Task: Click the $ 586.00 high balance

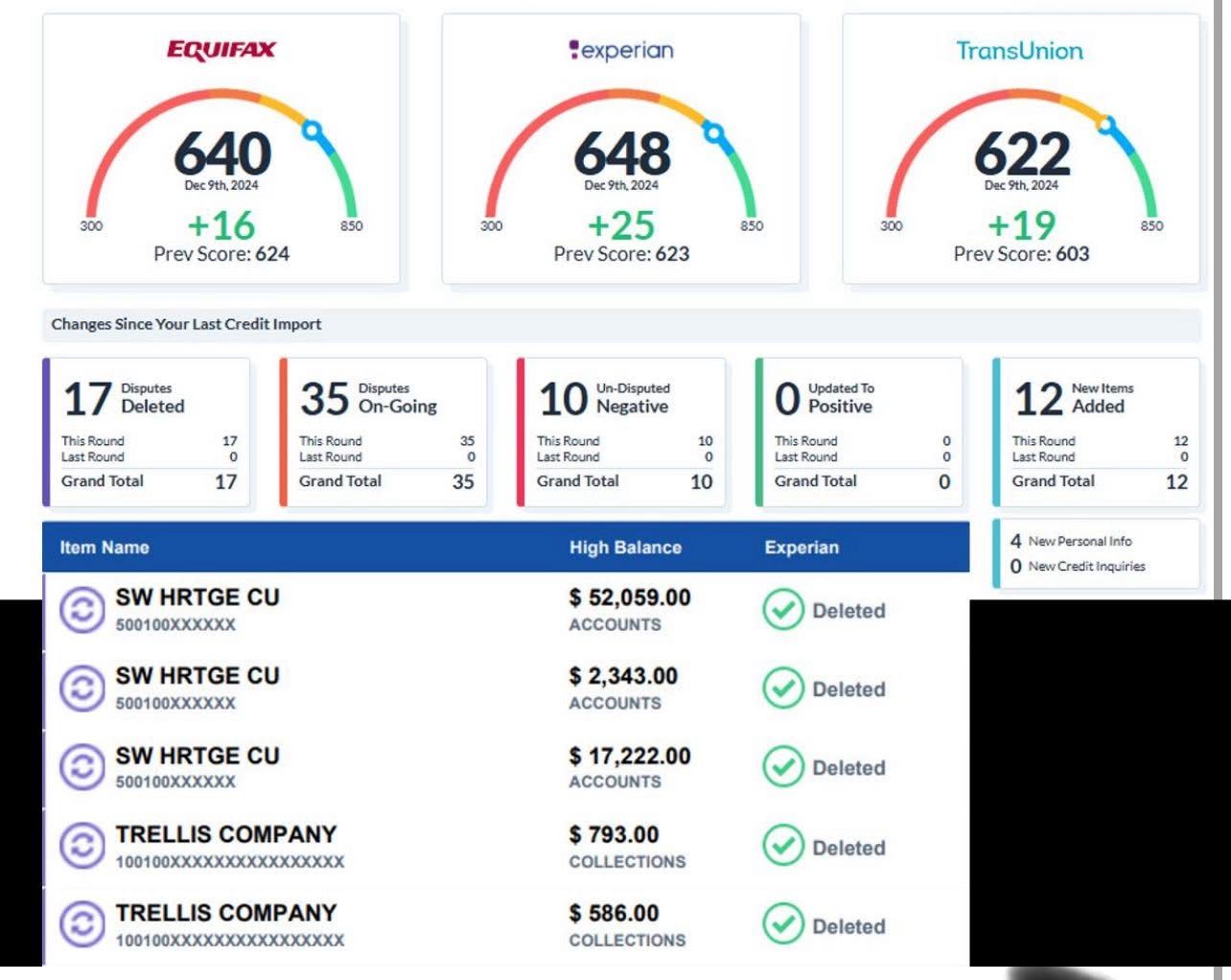Action: point(614,913)
